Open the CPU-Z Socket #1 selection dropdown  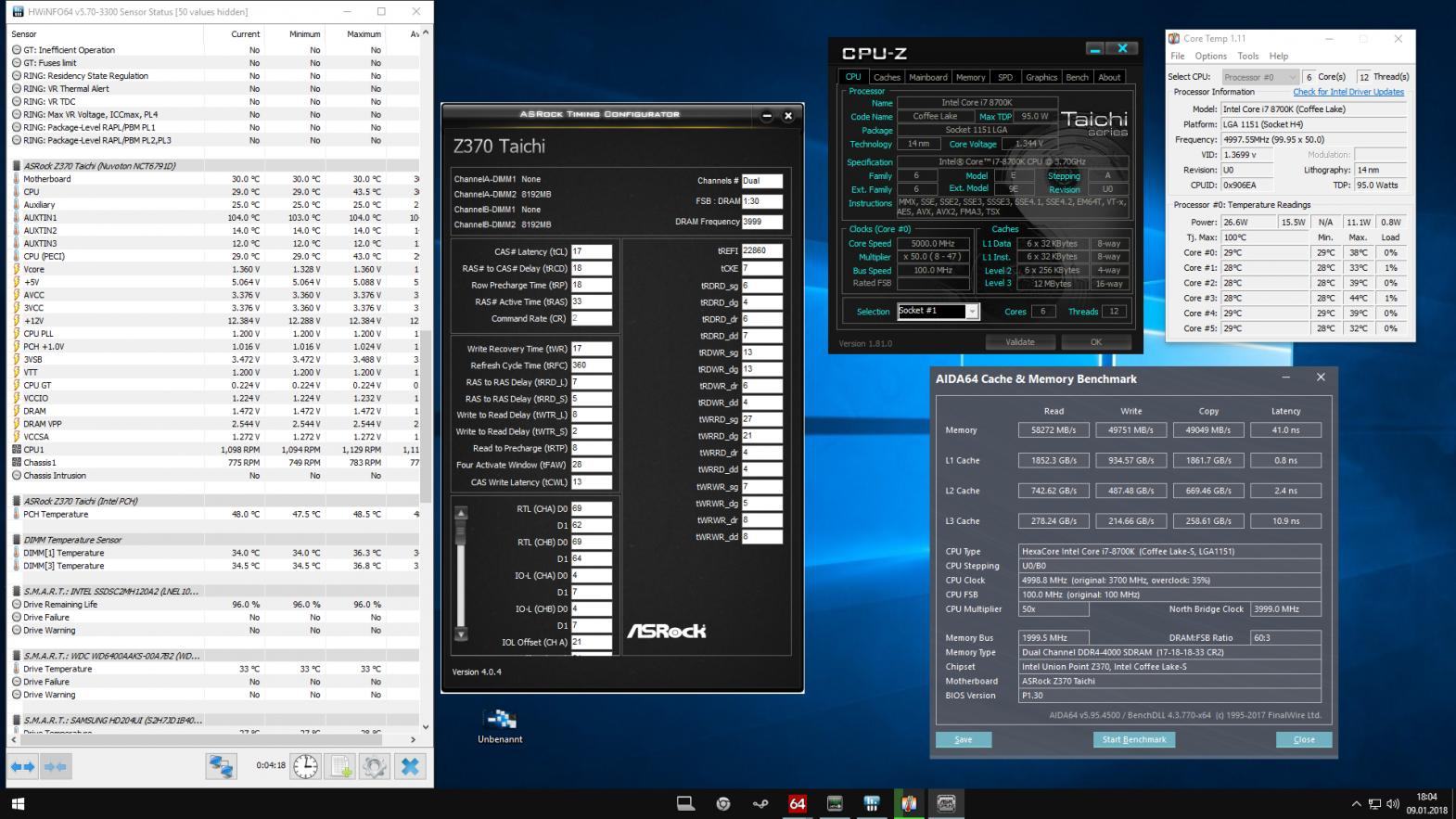(972, 312)
